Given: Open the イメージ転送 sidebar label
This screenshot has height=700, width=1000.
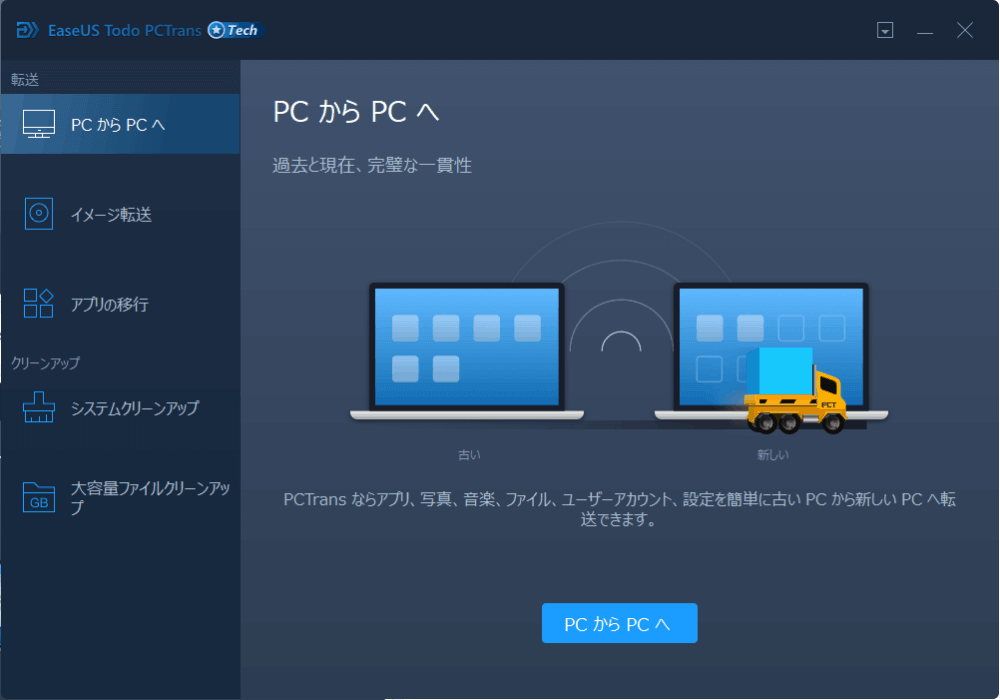Looking at the screenshot, I should pos(111,215).
